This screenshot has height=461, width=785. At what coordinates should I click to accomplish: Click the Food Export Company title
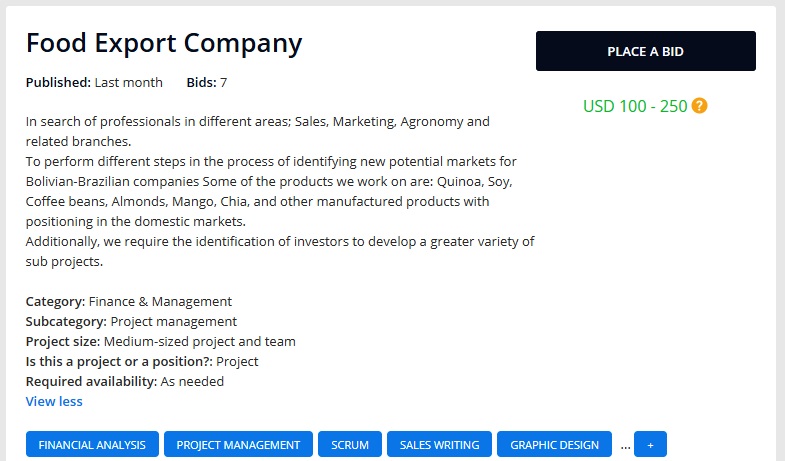(x=164, y=44)
